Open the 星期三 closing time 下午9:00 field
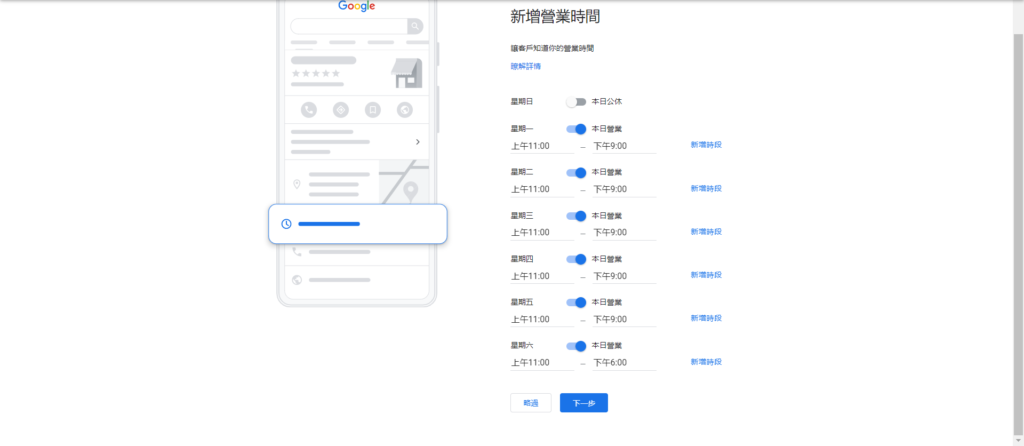 point(623,233)
